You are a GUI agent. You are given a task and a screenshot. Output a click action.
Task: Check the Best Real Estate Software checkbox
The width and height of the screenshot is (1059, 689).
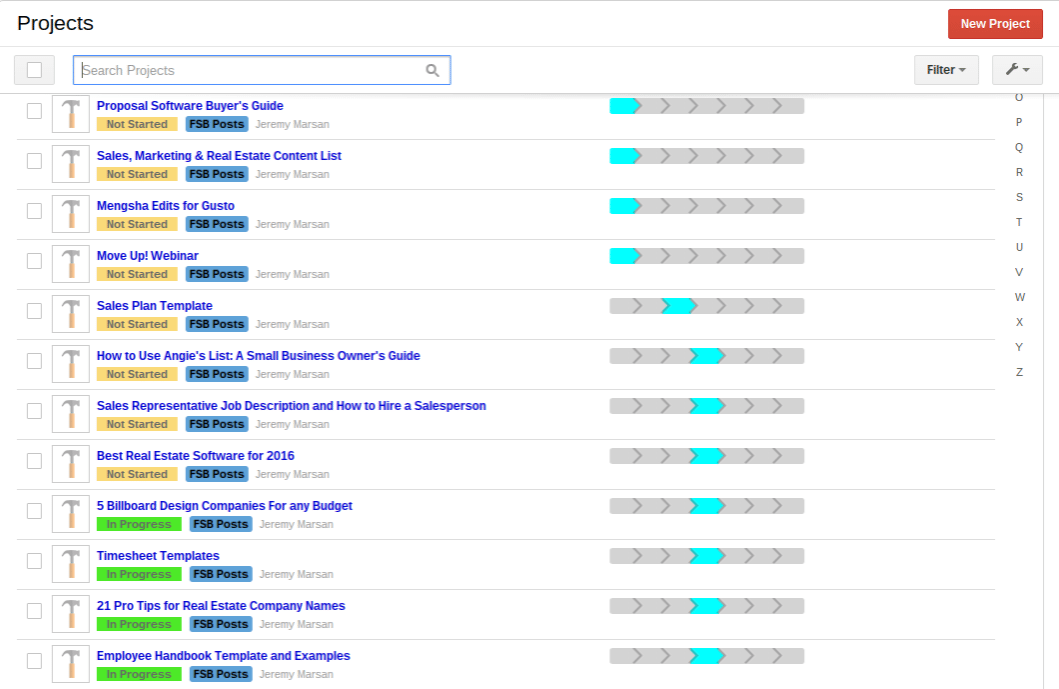pos(34,461)
